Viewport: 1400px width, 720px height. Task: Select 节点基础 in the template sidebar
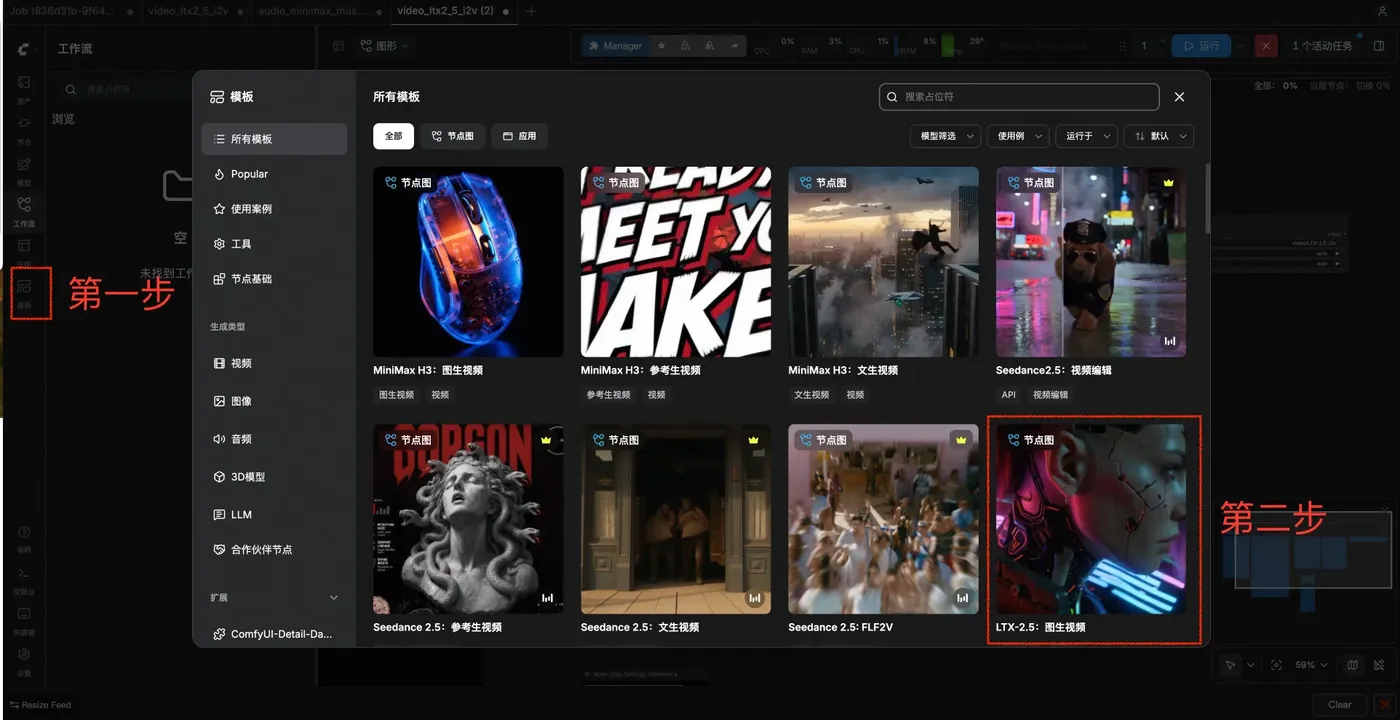[x=274, y=279]
